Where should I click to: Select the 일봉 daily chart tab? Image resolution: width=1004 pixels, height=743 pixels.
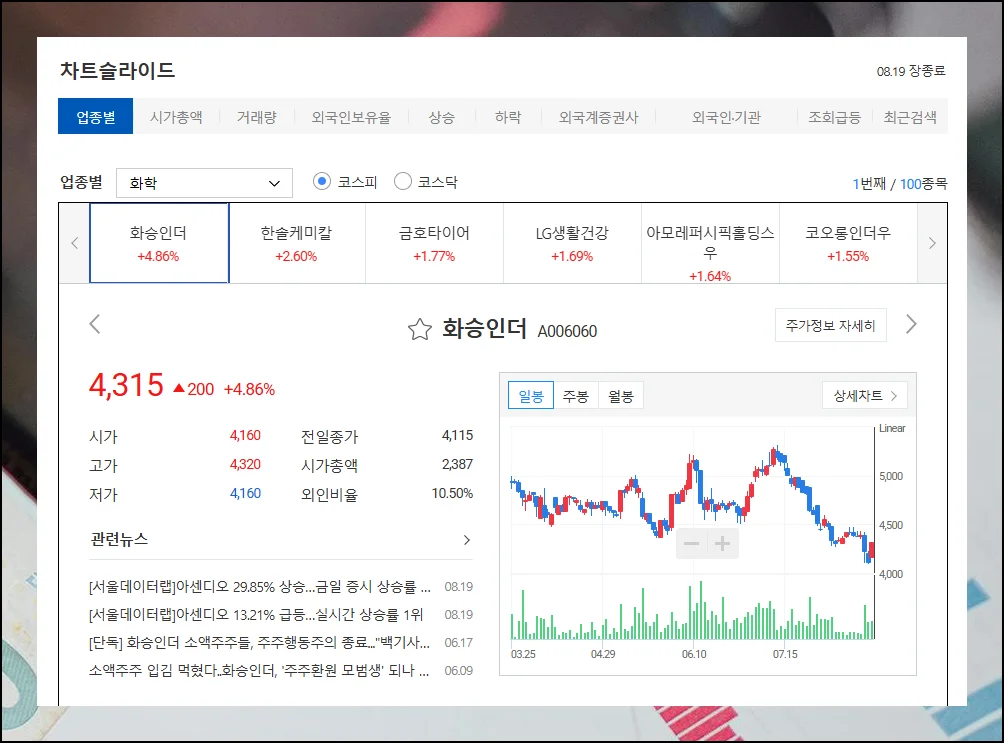click(530, 396)
